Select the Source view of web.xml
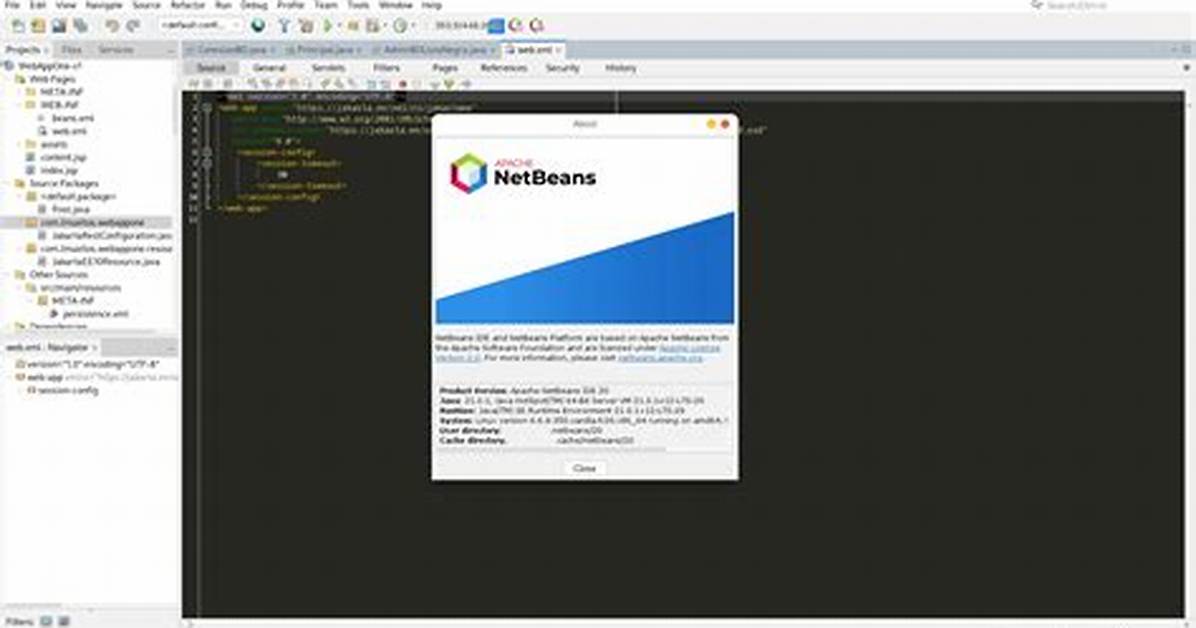Viewport: 1196px width, 628px height. 211,68
